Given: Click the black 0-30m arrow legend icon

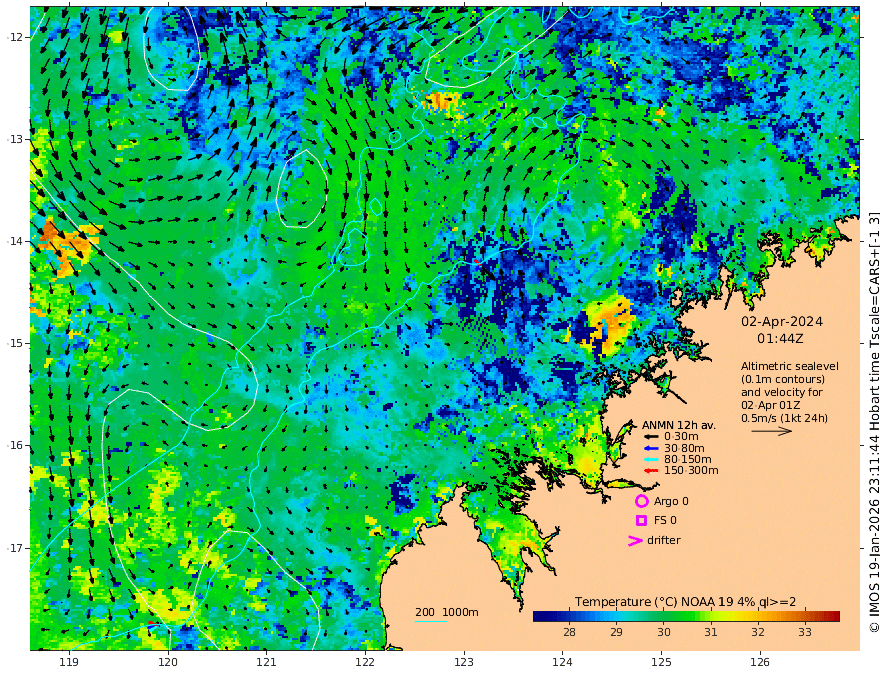Looking at the screenshot, I should (650, 437).
